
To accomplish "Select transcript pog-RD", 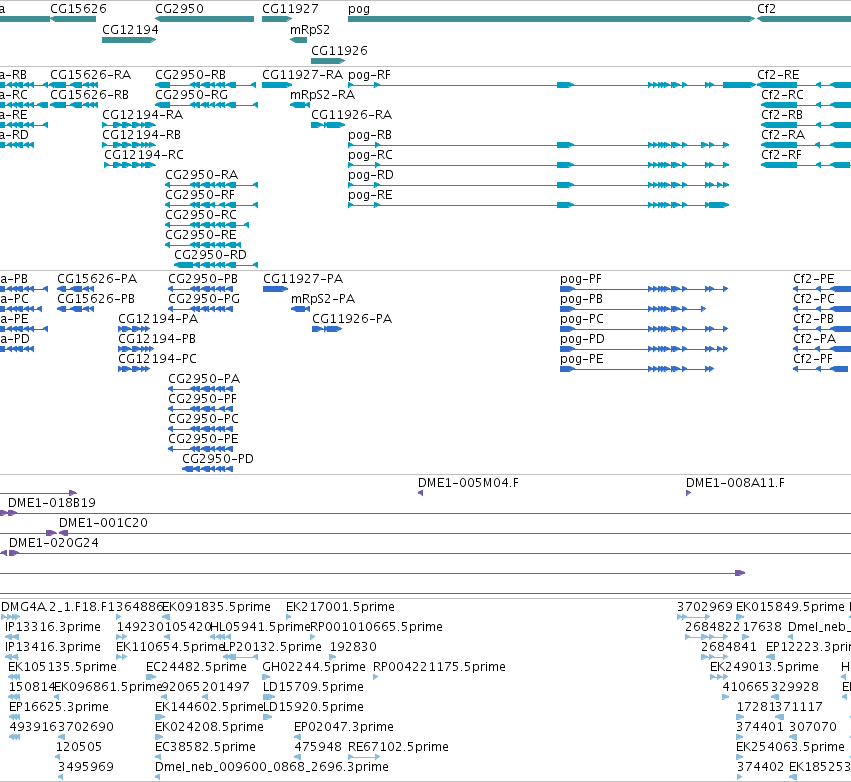I will (x=538, y=185).
